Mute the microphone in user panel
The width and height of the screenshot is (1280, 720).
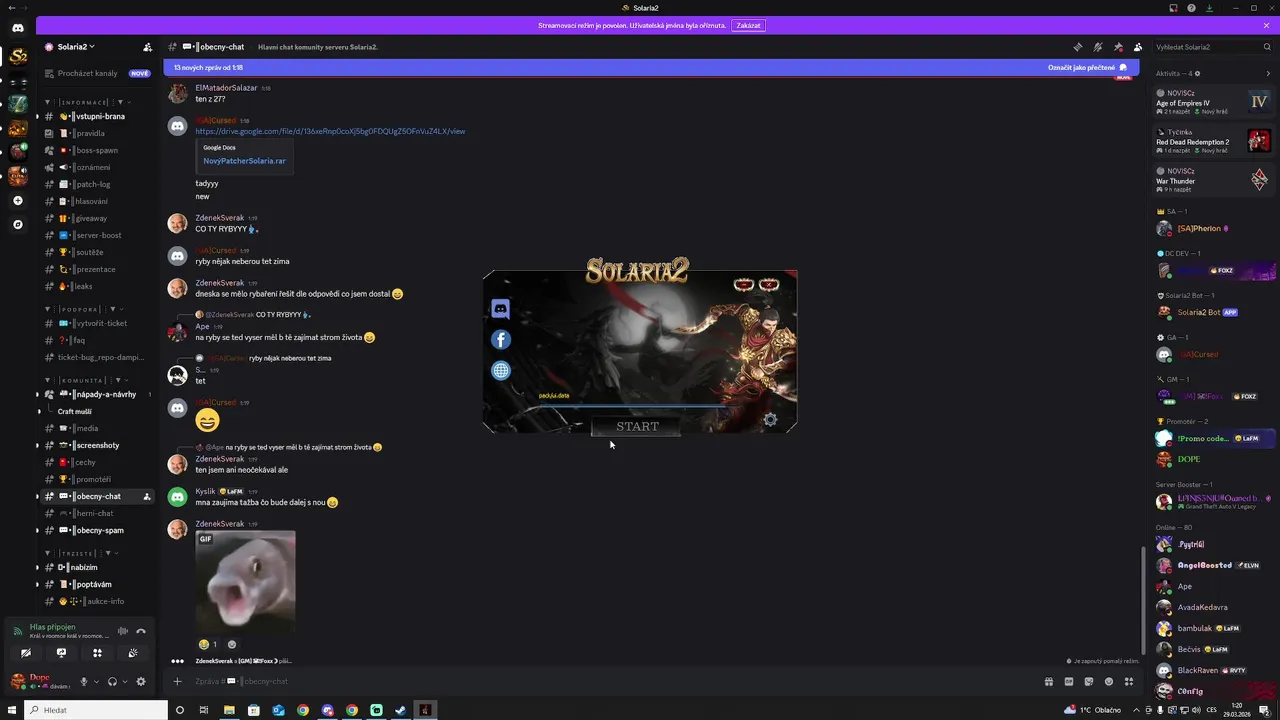coord(84,682)
